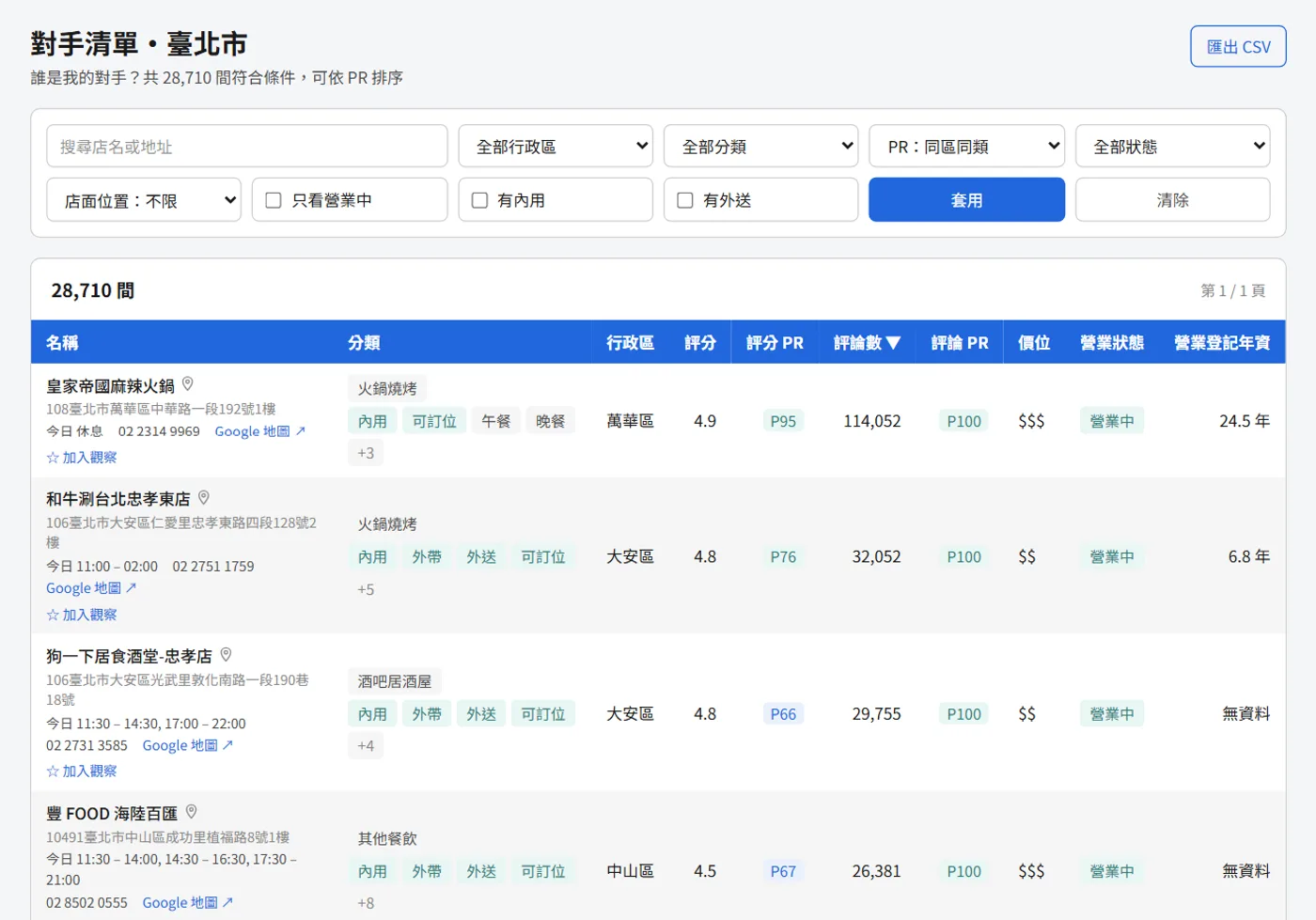
Task: Open Google 地圖 link for 皇家帝國麻辣火鍋
Action: point(260,431)
